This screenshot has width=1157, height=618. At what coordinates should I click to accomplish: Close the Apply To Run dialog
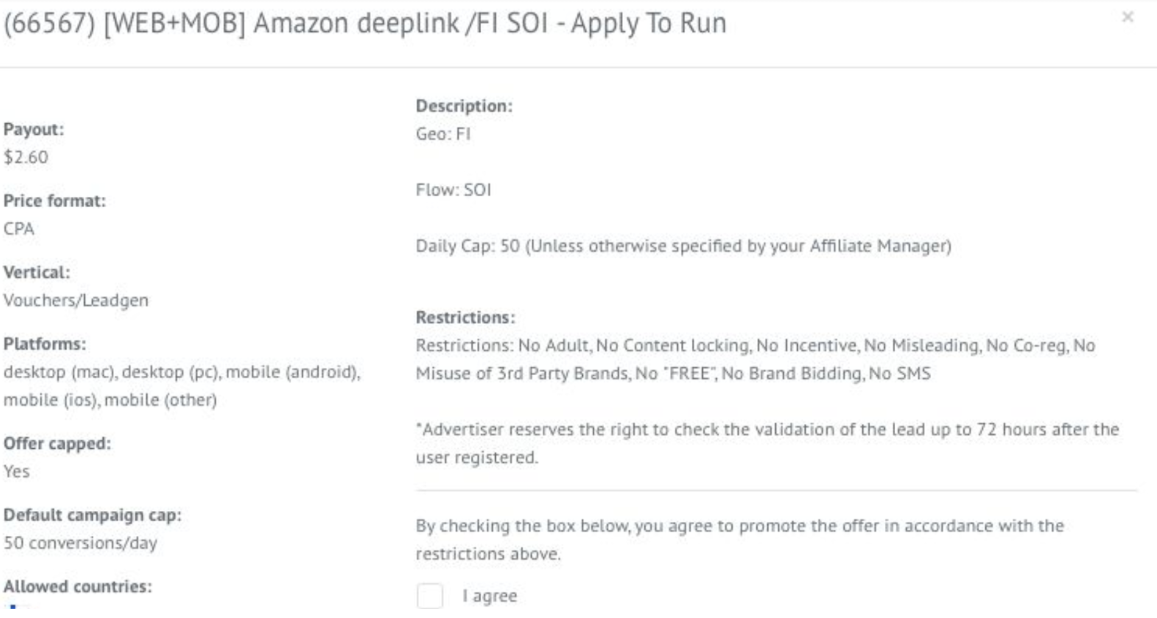(x=1127, y=17)
